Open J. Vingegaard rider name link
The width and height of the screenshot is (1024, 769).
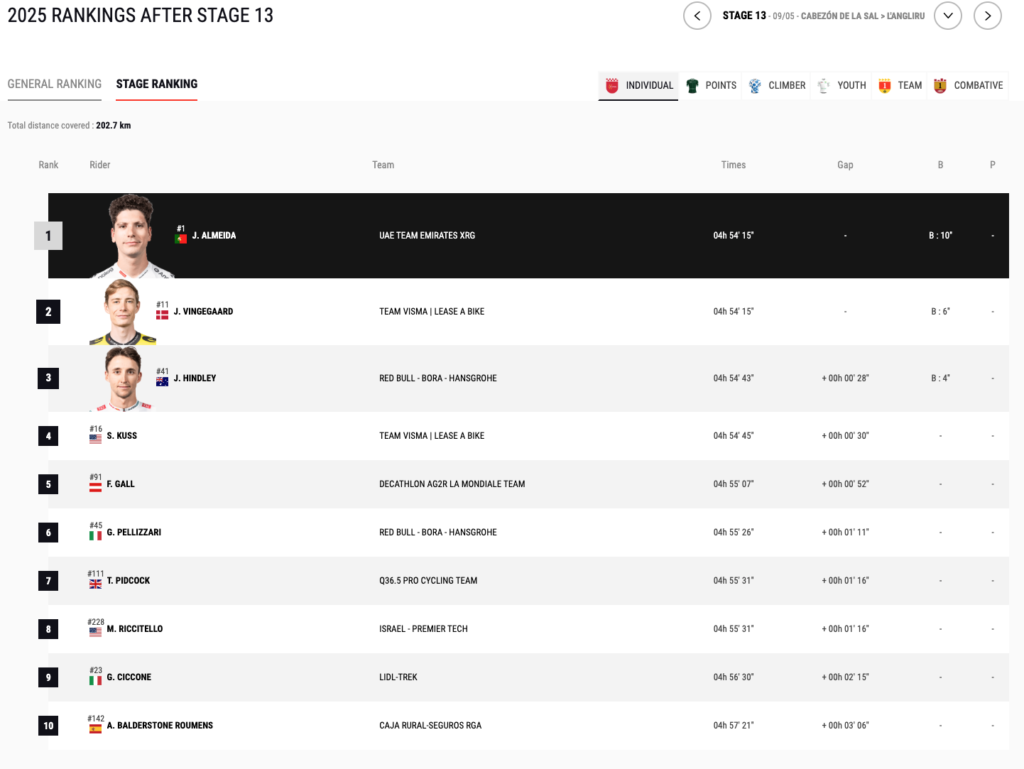[x=203, y=312]
